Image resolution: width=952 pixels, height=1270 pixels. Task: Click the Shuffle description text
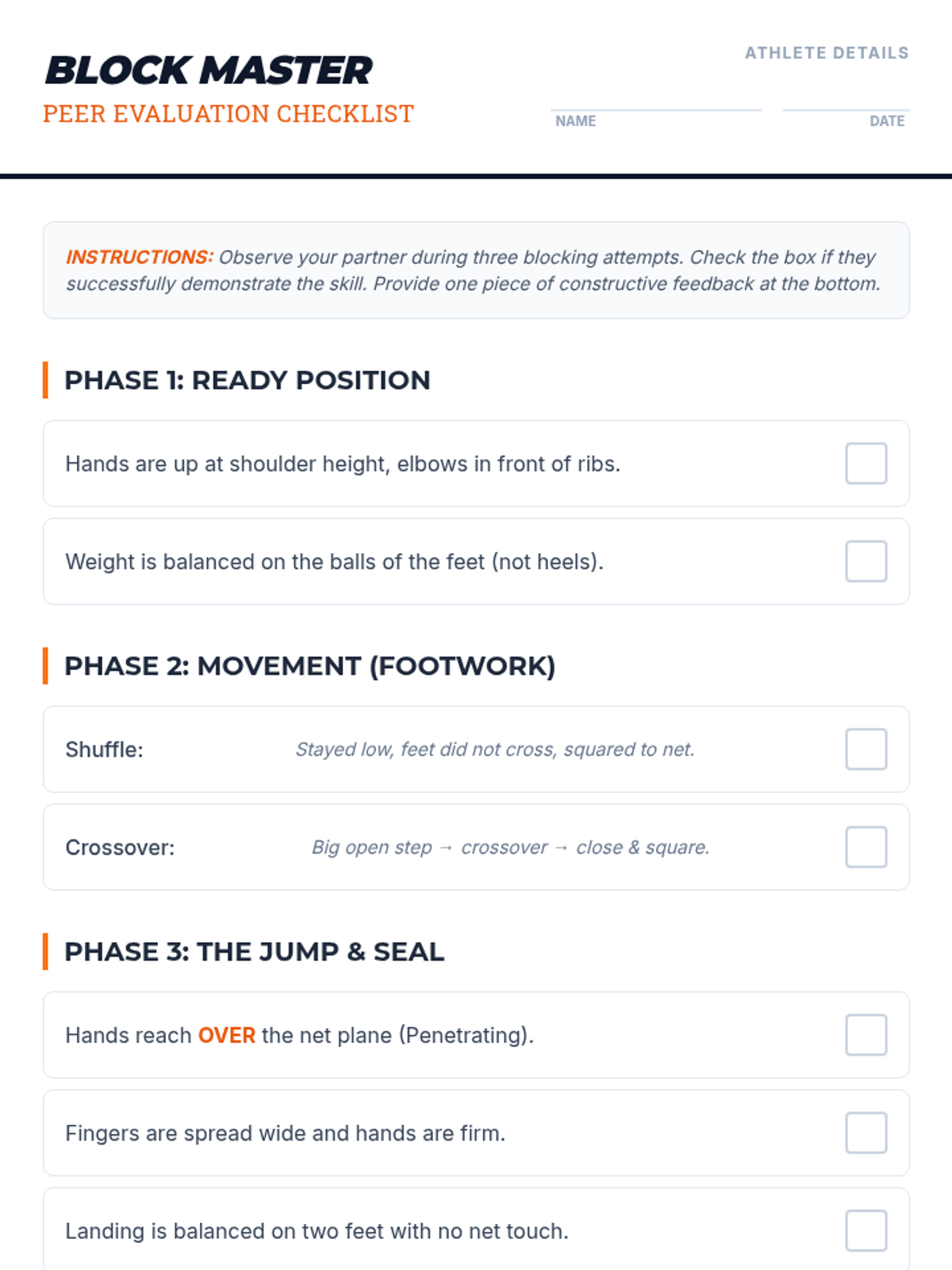pos(495,749)
